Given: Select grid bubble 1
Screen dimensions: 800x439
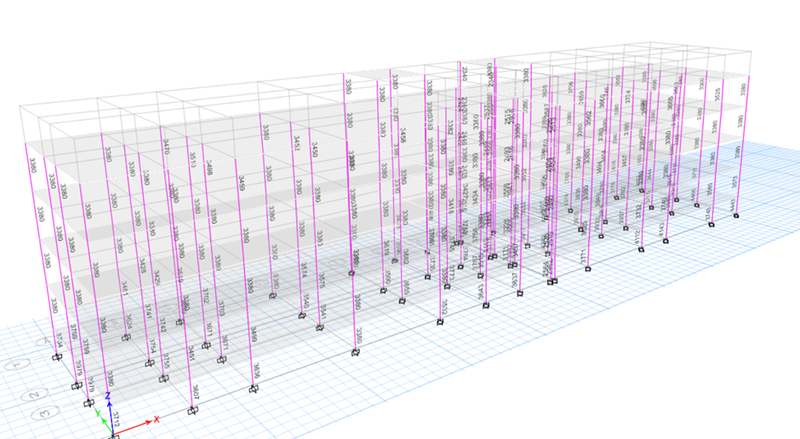Looking at the screenshot, I should [17, 365].
